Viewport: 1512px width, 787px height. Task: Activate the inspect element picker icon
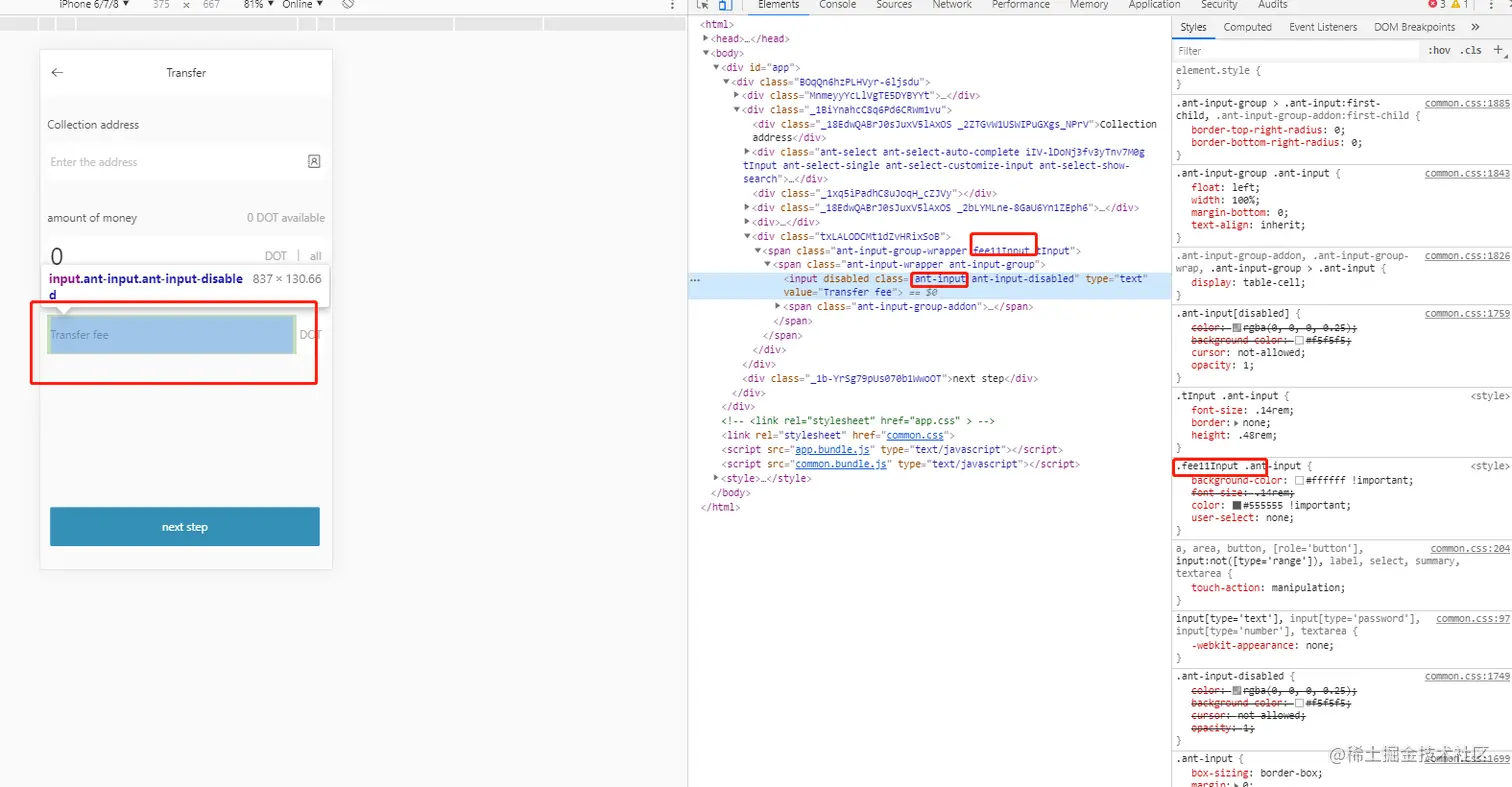pos(703,4)
